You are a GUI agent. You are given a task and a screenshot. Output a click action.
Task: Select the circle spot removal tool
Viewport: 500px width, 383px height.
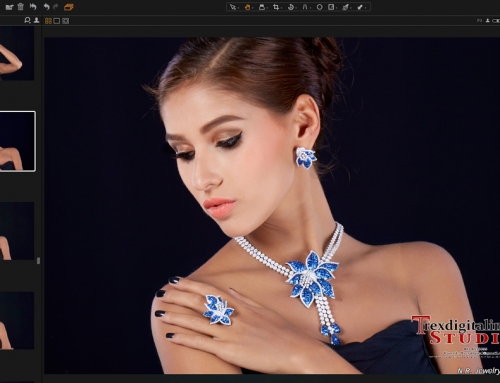tap(319, 7)
